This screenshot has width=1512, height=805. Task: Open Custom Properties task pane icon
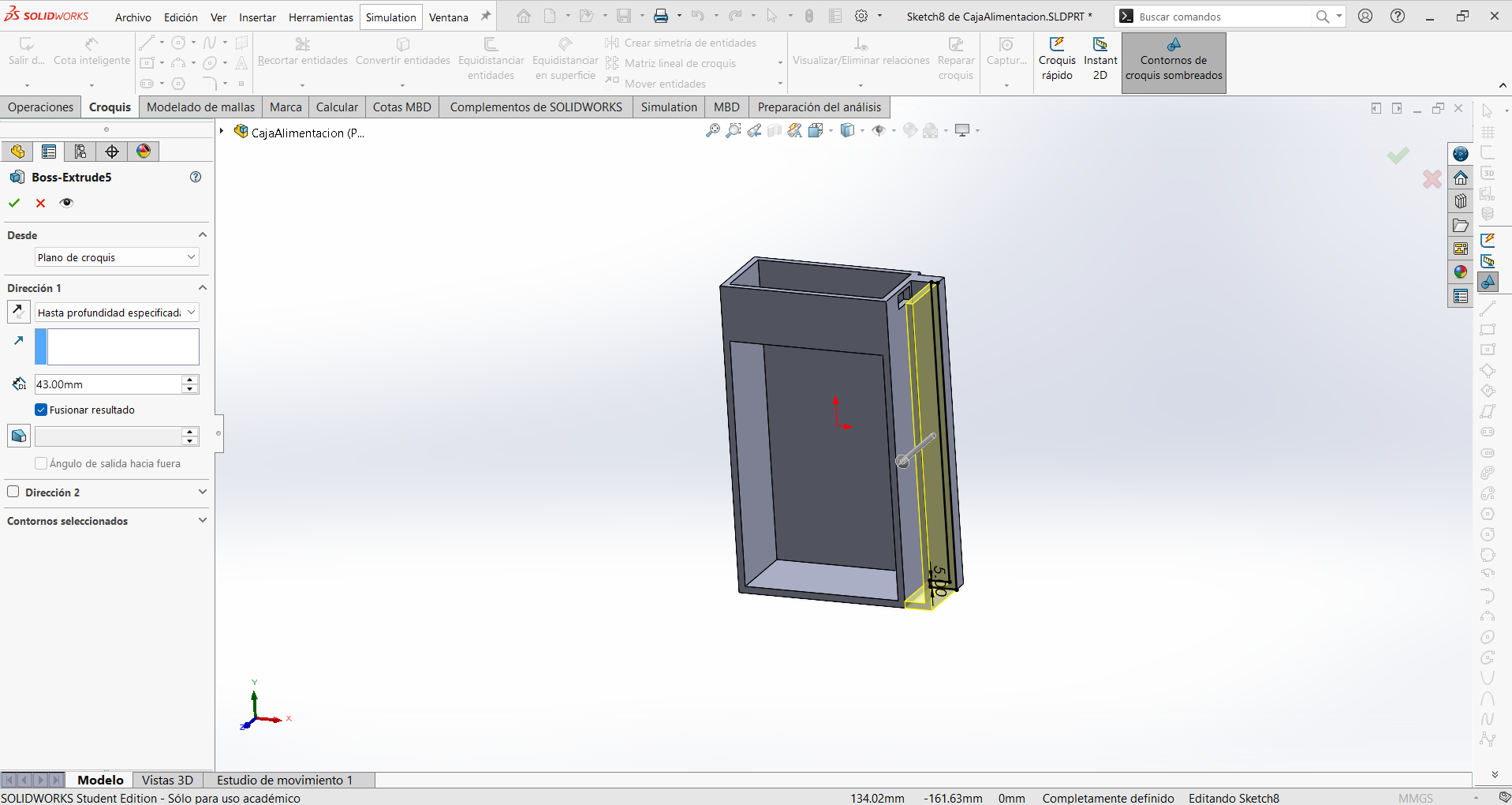(x=1461, y=296)
